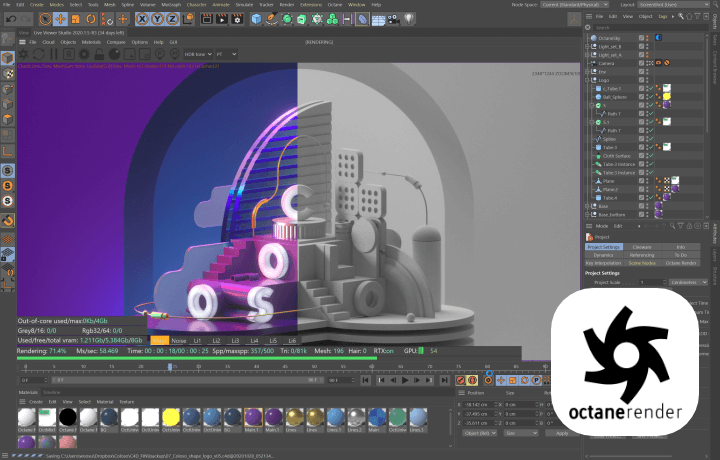Click Octane Live Viewer send scene icon

coord(23,54)
